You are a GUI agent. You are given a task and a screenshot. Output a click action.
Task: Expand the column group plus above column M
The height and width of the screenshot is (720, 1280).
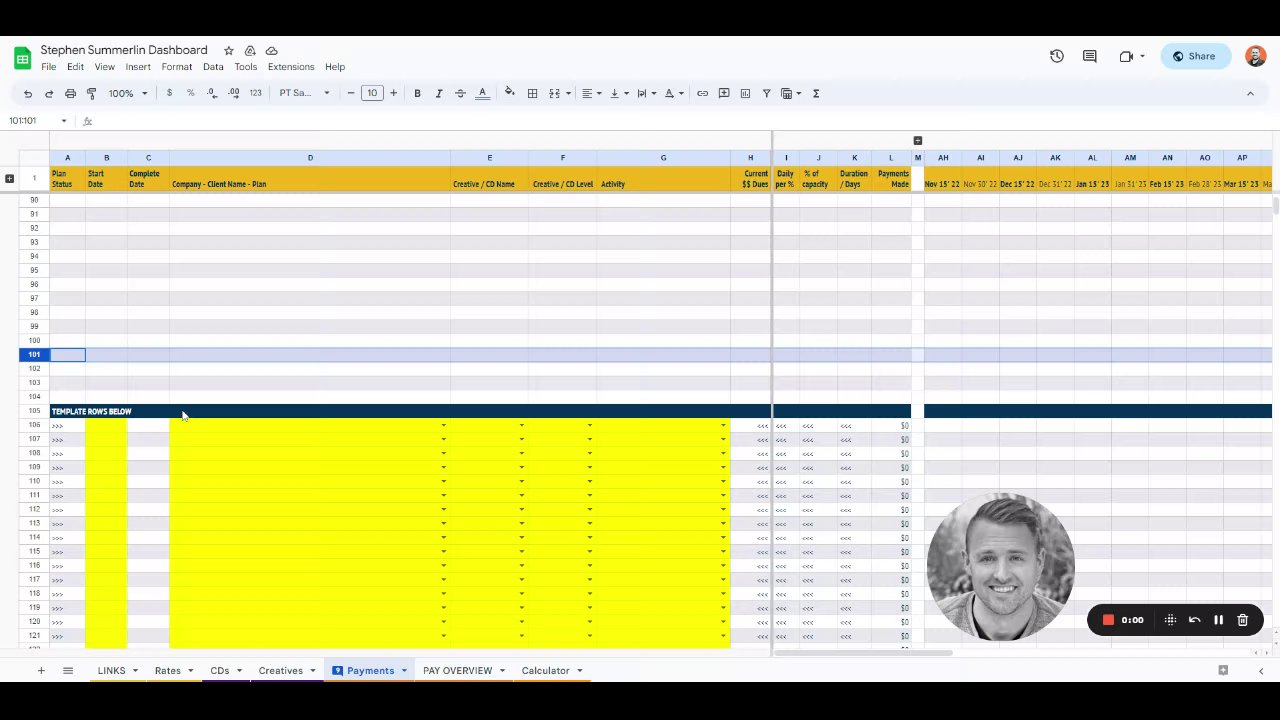[918, 141]
